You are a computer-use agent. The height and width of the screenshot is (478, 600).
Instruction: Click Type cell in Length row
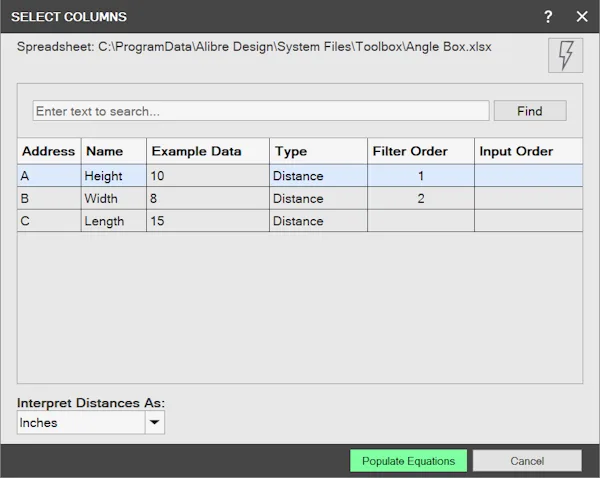tap(318, 221)
